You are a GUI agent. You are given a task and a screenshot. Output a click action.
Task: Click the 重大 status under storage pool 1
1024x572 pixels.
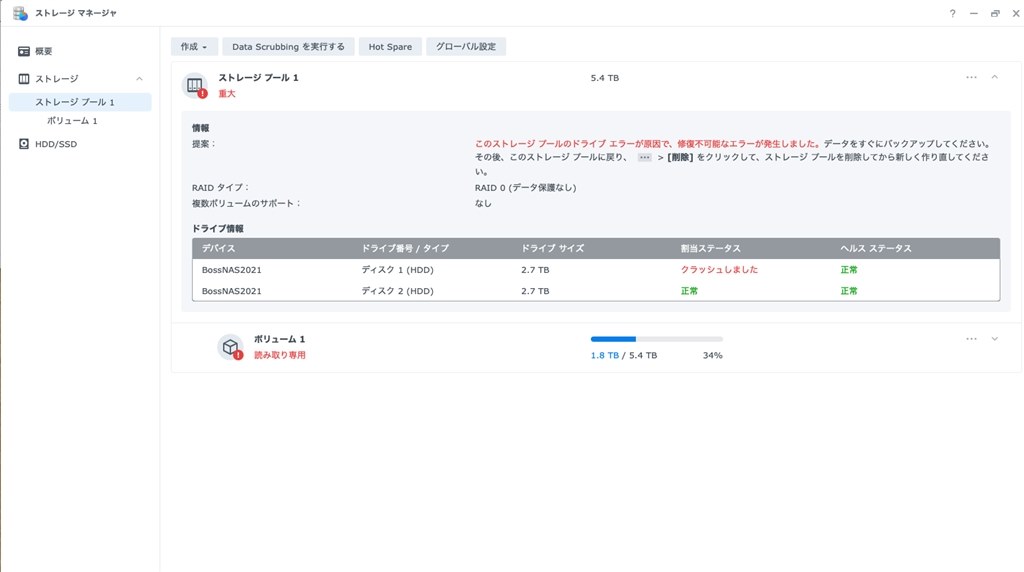tap(227, 93)
